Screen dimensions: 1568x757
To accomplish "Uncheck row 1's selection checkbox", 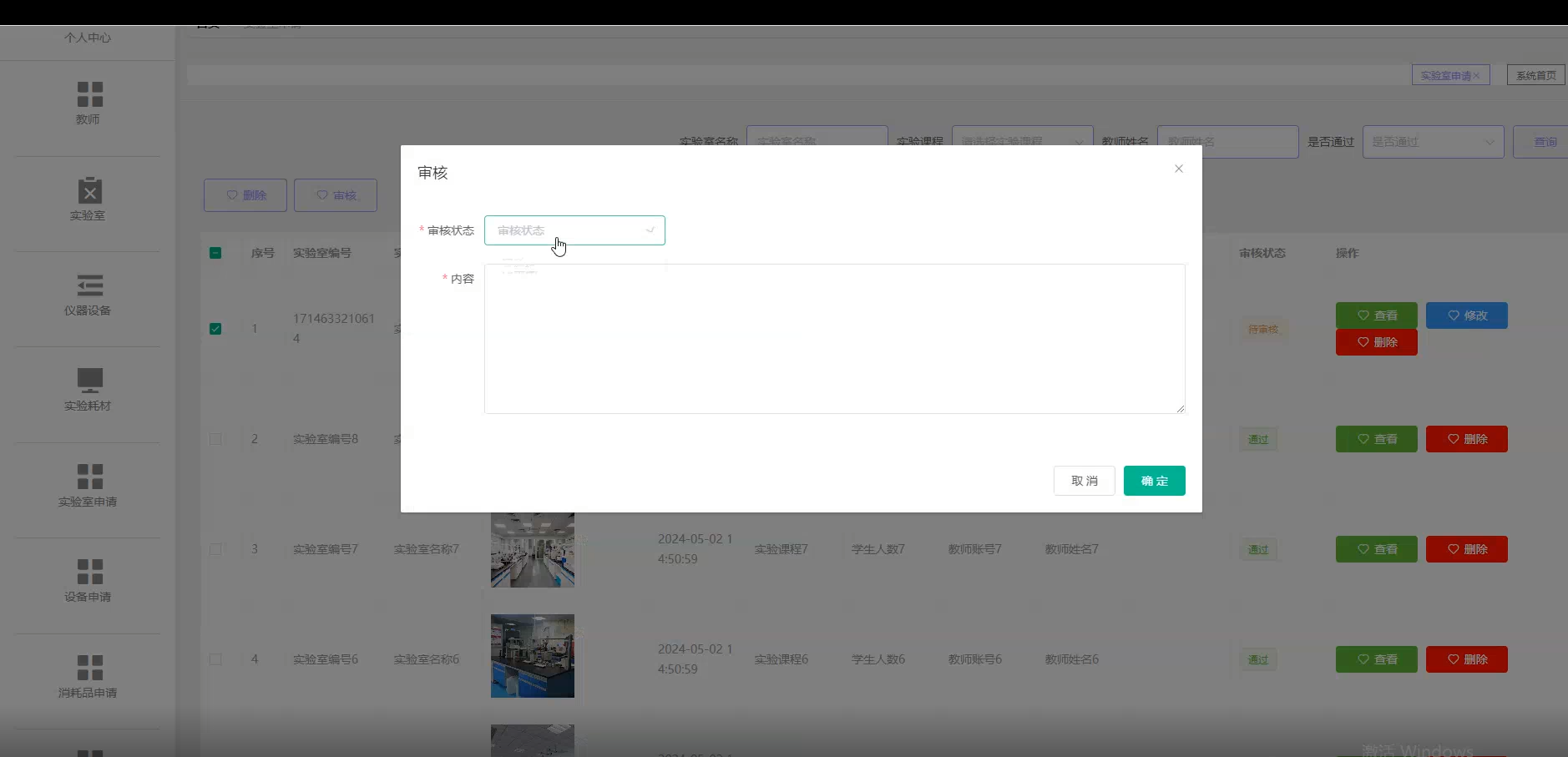I will (215, 329).
